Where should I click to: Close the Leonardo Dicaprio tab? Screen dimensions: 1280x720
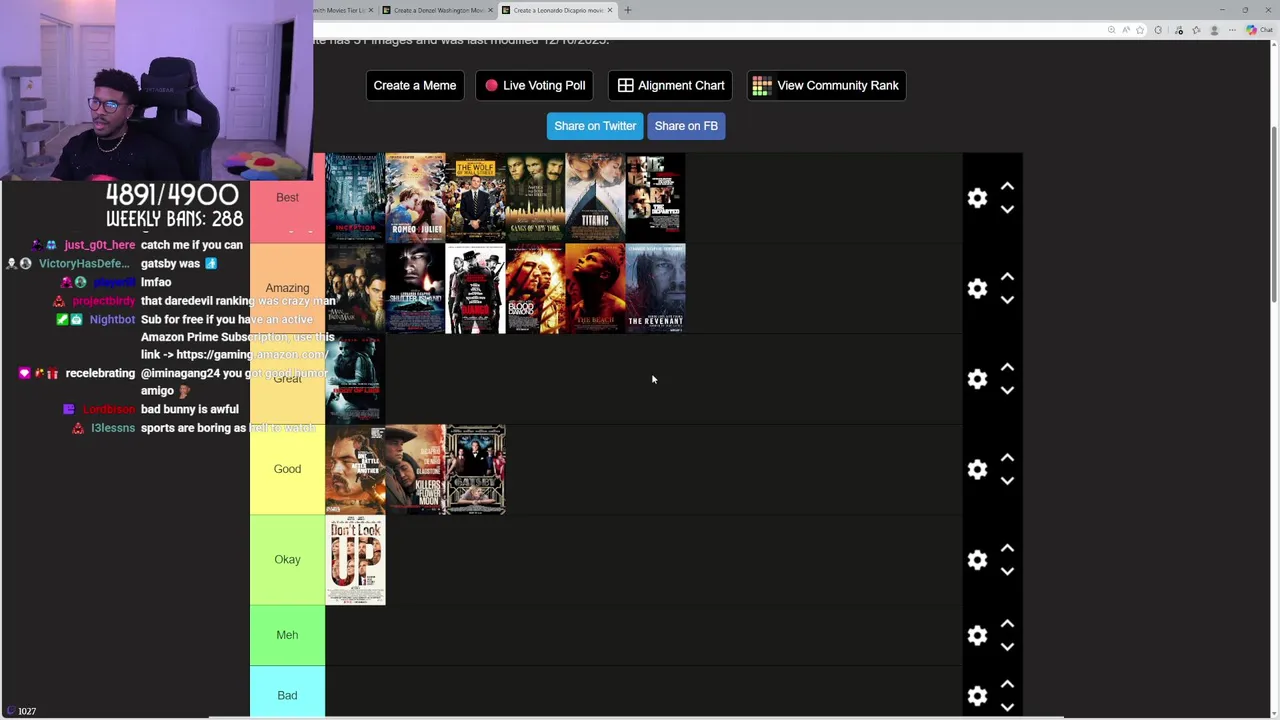pyautogui.click(x=610, y=10)
